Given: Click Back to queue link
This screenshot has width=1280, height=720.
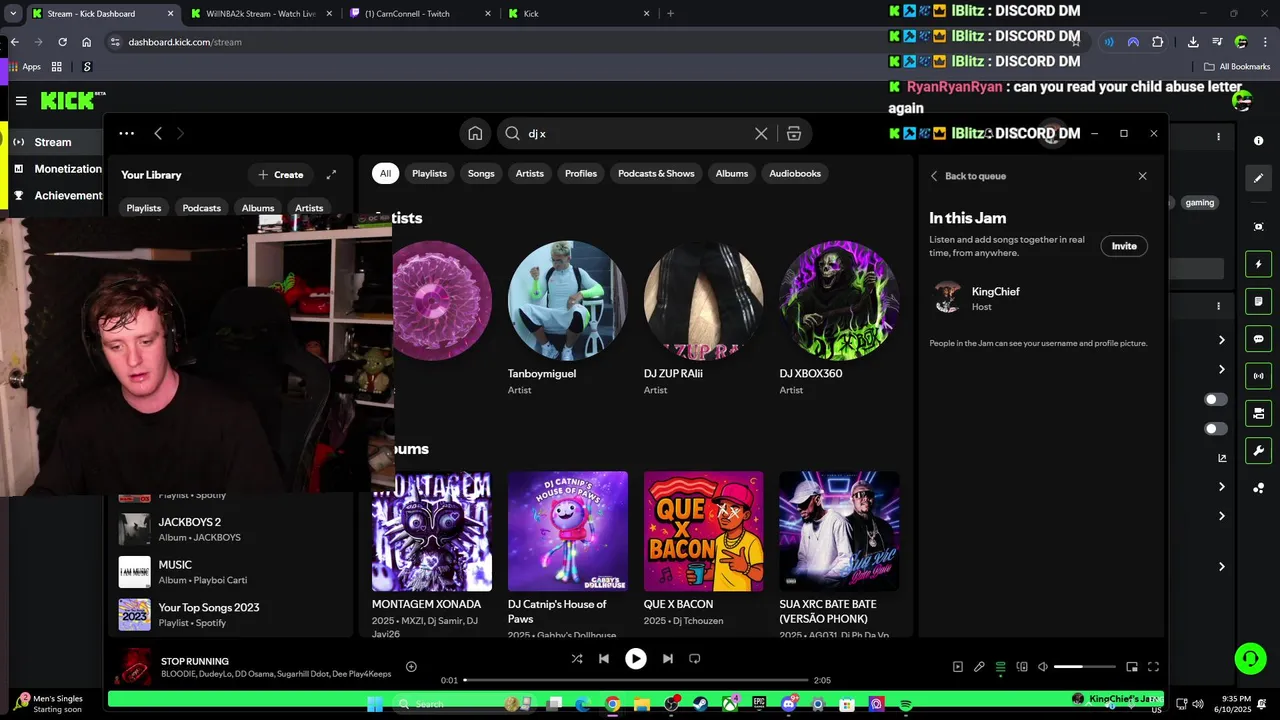Looking at the screenshot, I should (967, 176).
